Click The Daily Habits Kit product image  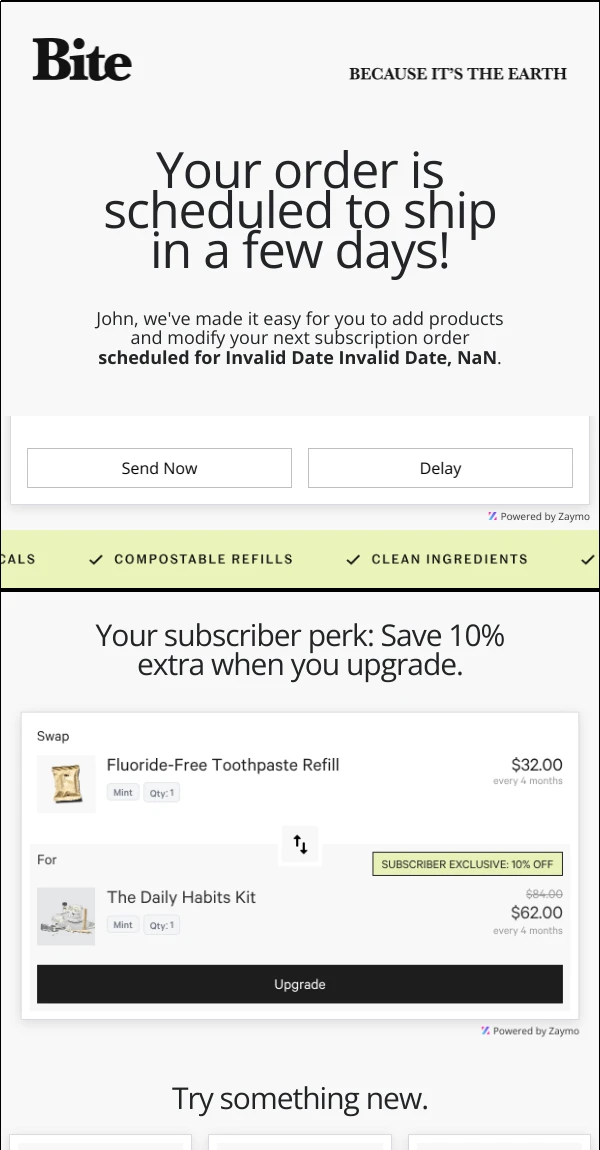[66, 916]
